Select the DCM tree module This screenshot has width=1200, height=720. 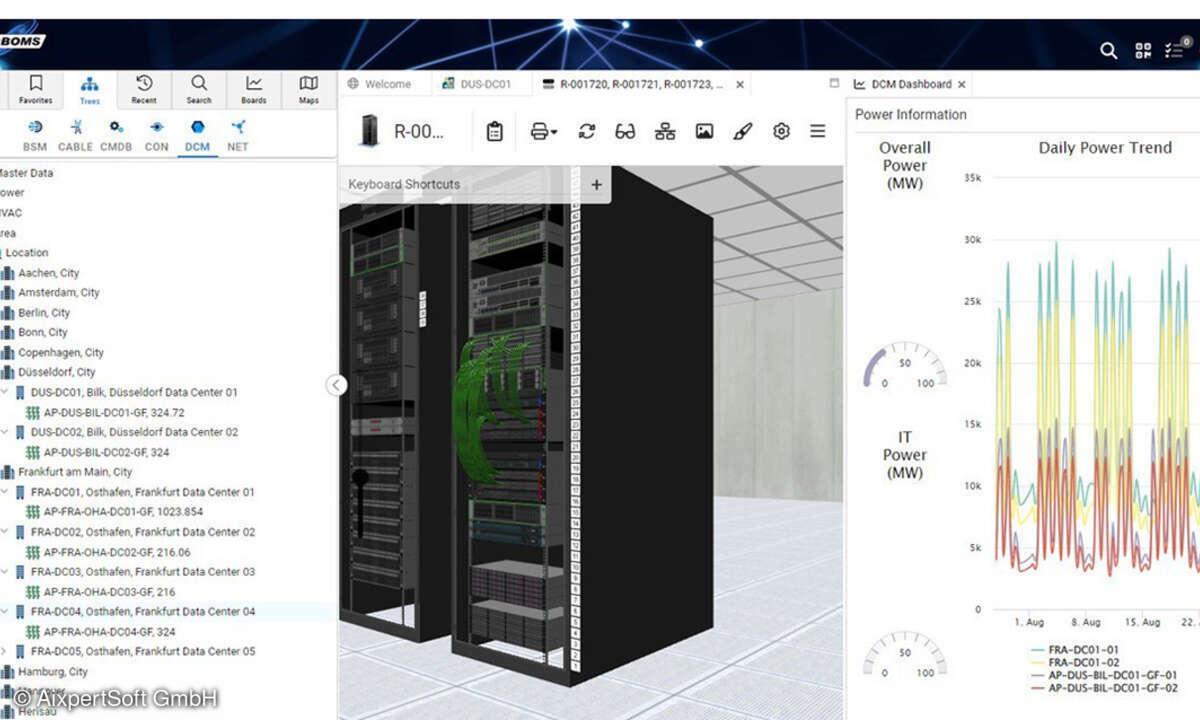[x=197, y=136]
